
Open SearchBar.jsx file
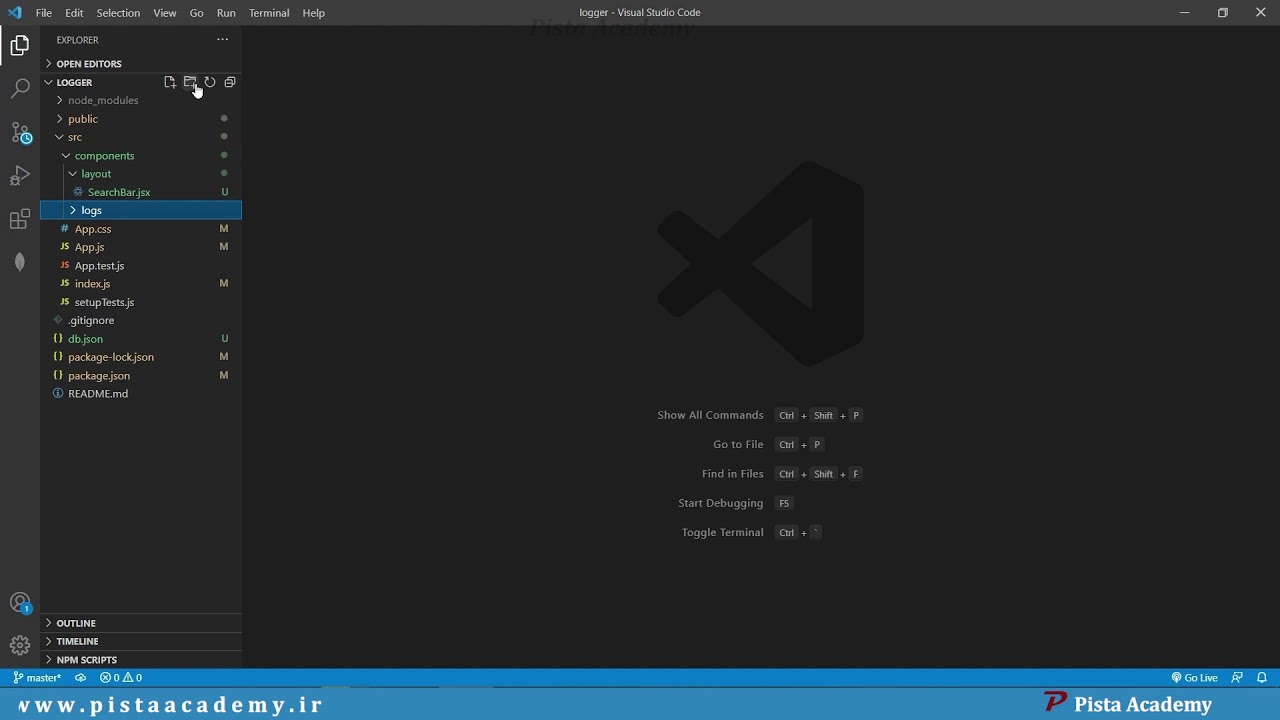click(141, 192)
